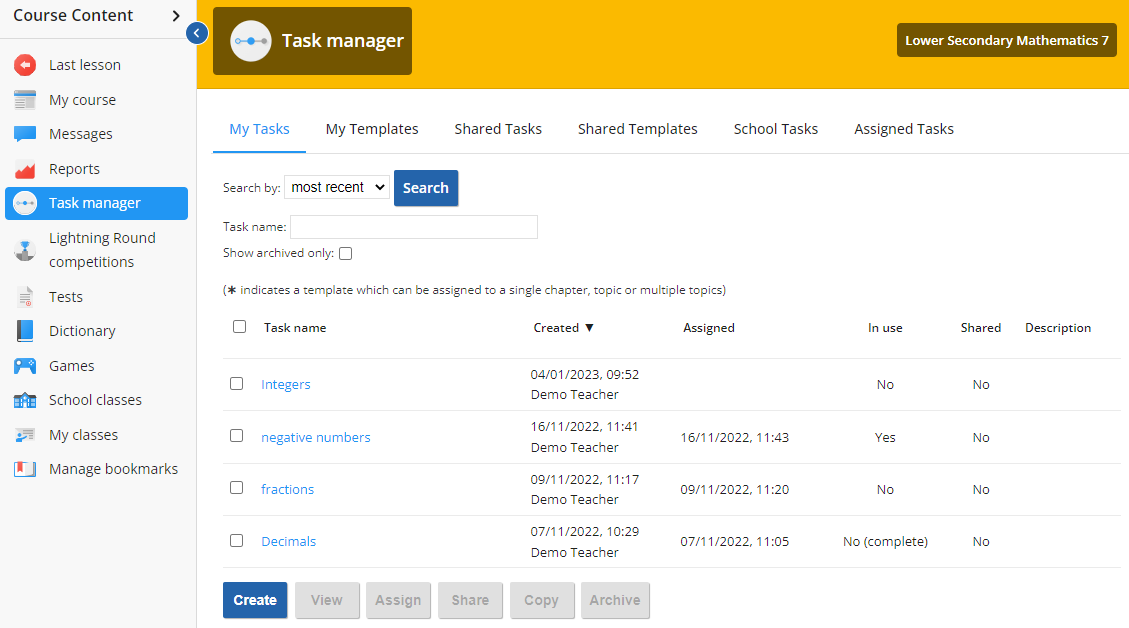
Task: Click the Share button
Action: pyautogui.click(x=470, y=600)
